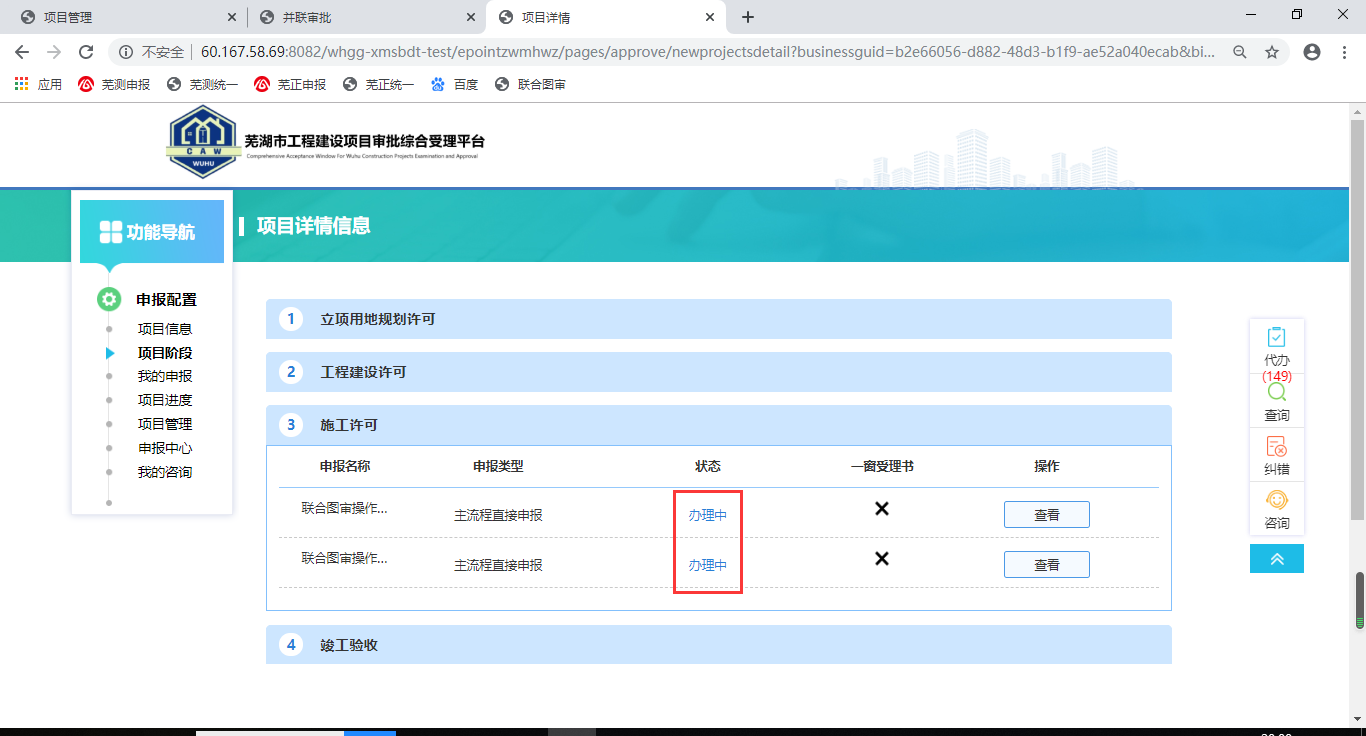The width and height of the screenshot is (1366, 736).
Task: Open the Chrome profile avatar icon
Action: point(1312,52)
